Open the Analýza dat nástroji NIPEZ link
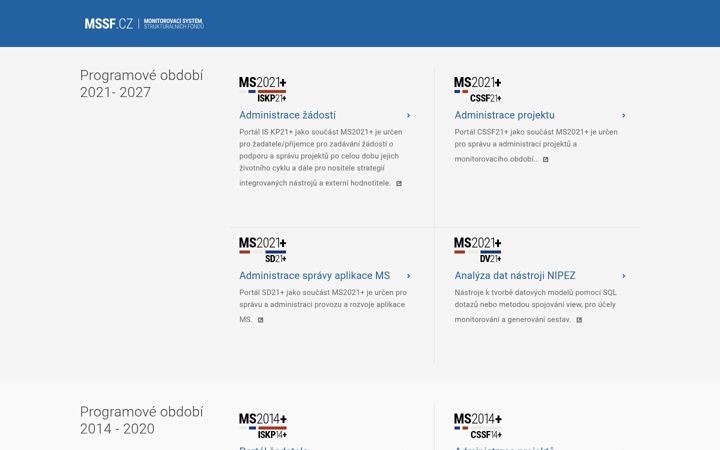The image size is (720, 450). point(515,276)
